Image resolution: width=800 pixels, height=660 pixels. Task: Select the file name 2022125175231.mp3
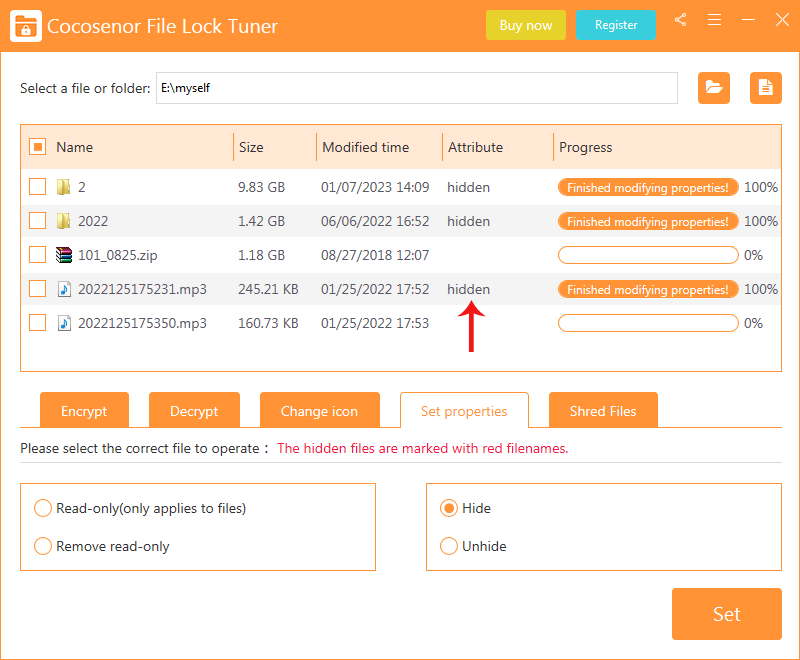(x=142, y=289)
